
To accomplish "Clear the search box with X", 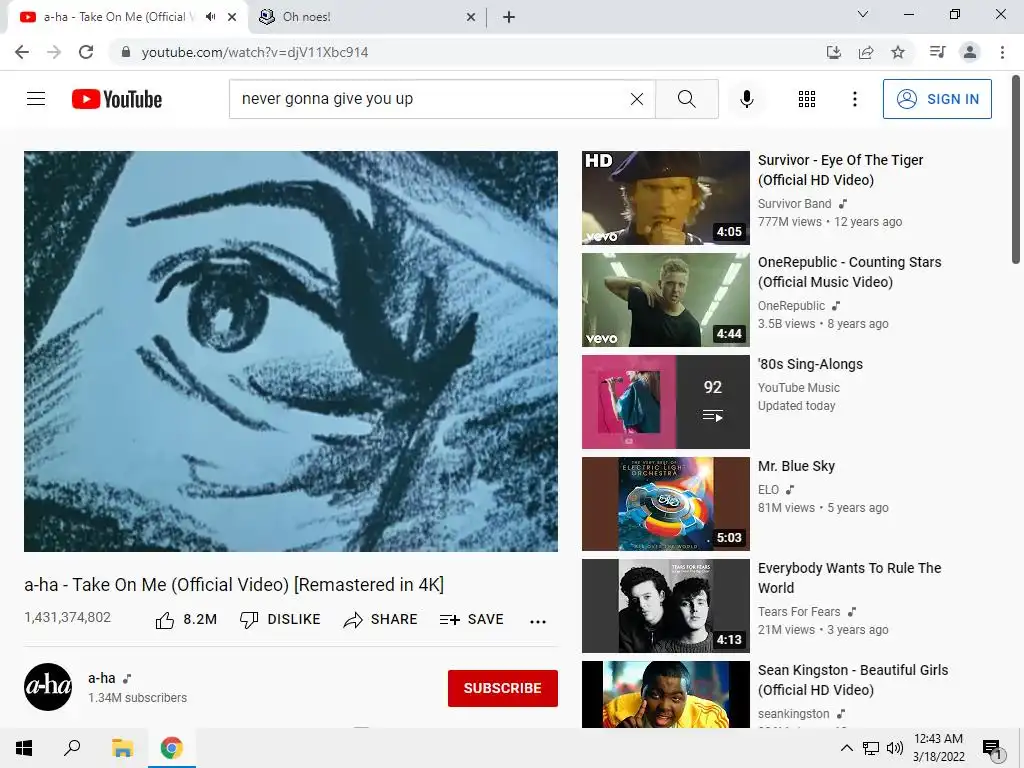I will pos(637,99).
